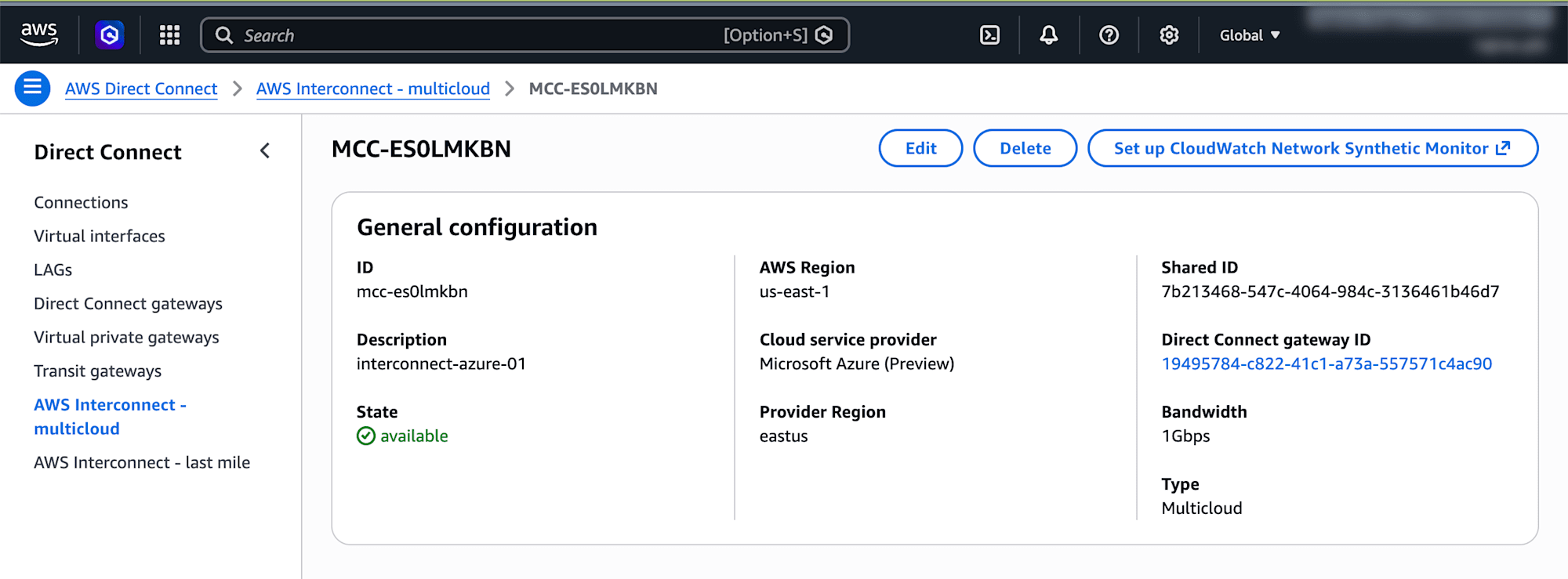The height and width of the screenshot is (579, 1568).
Task: Open the Direct Connect gateway ID link
Action: (1327, 364)
